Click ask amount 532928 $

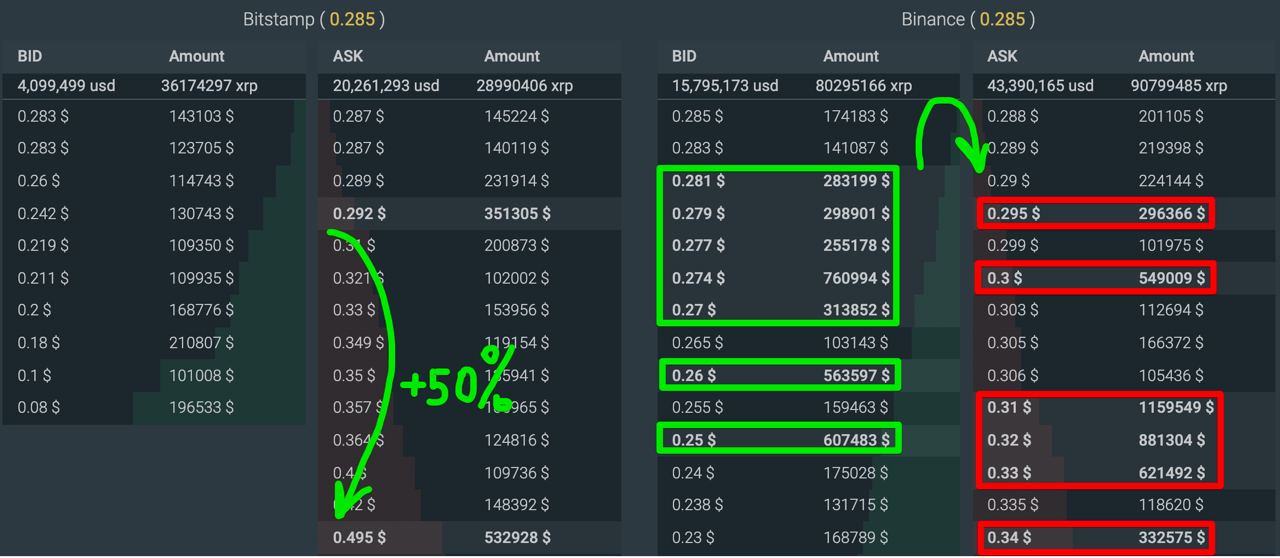click(517, 537)
